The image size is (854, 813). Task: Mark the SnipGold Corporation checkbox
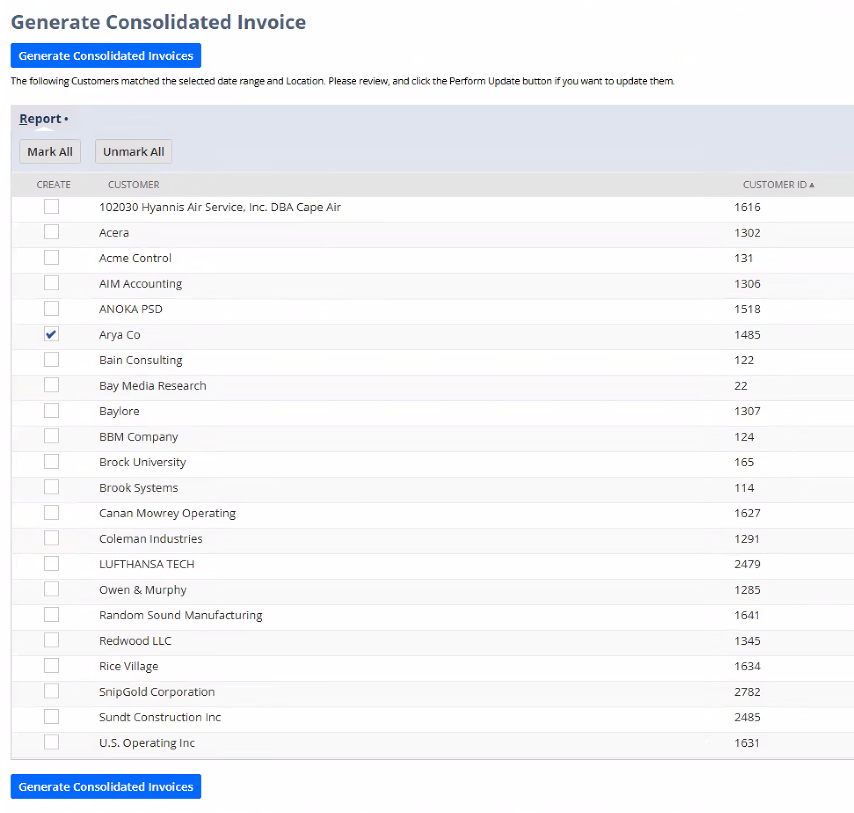click(51, 691)
